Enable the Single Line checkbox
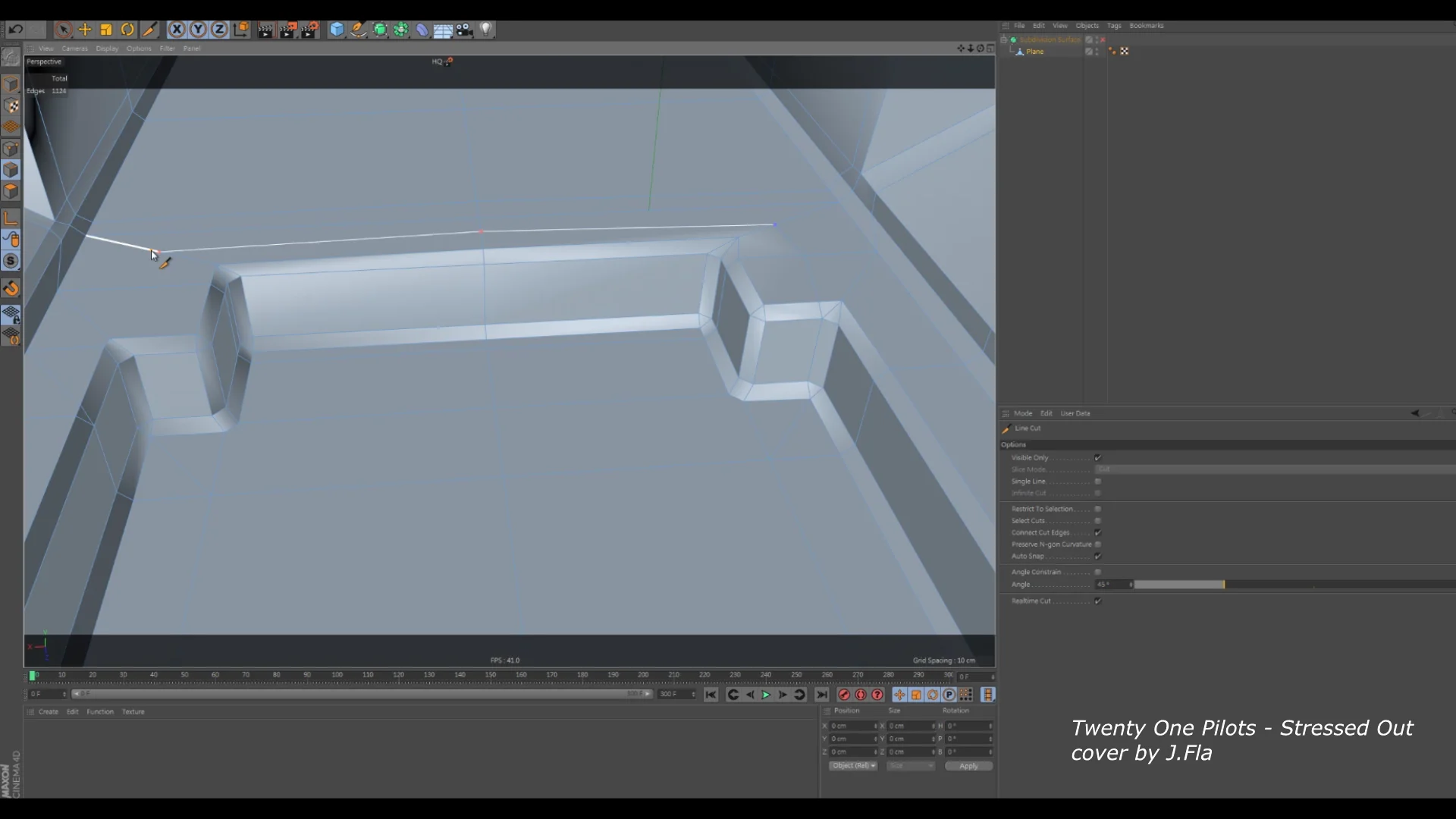Viewport: 1456px width, 819px height. (x=1098, y=481)
